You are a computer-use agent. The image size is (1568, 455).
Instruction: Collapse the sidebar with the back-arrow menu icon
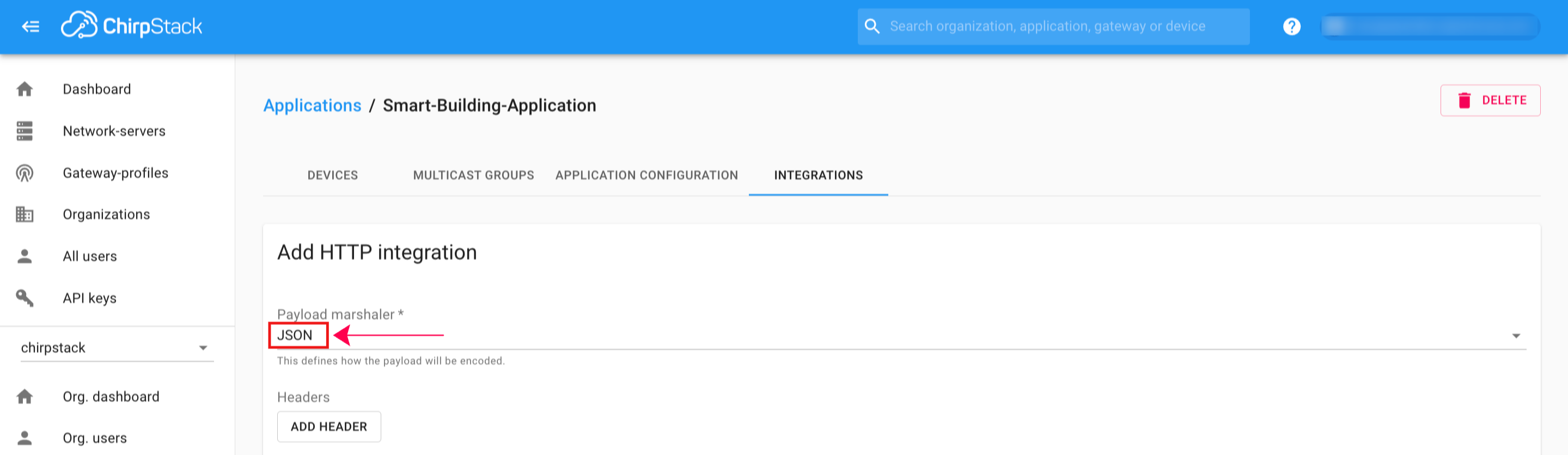pos(30,26)
